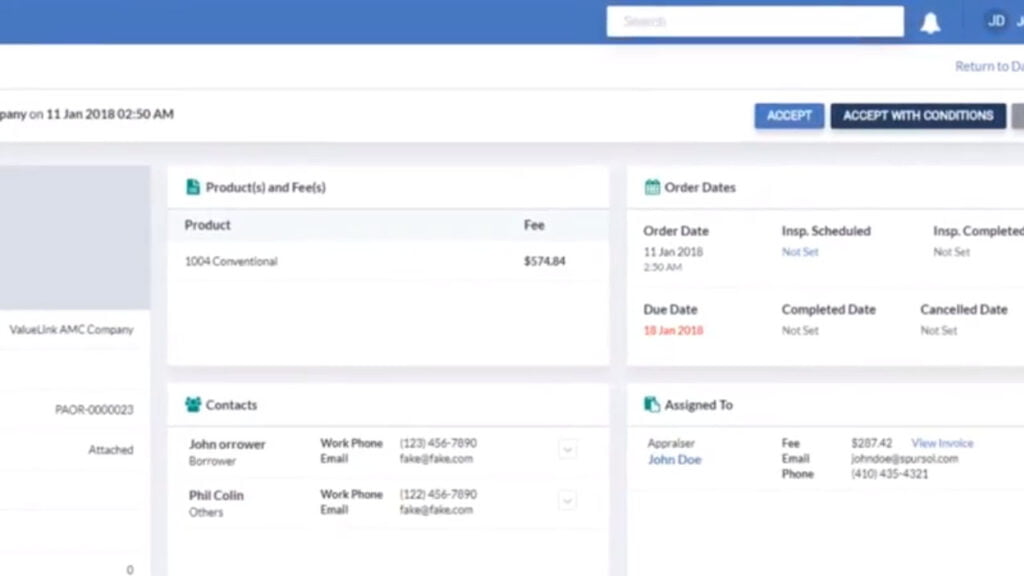Follow the Return to Dashboard link
The width and height of the screenshot is (1024, 576).
click(x=989, y=66)
